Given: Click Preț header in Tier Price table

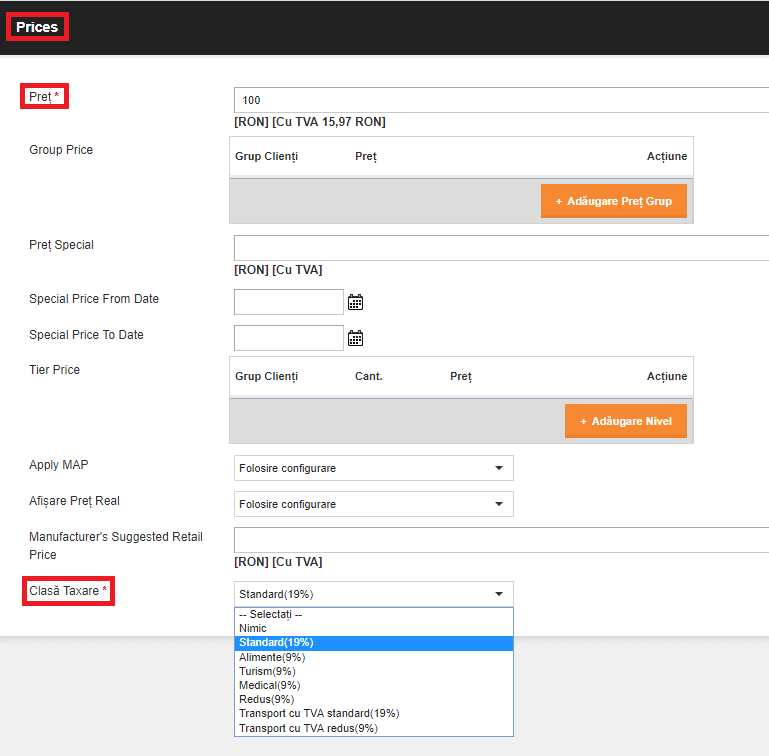Looking at the screenshot, I should pyautogui.click(x=461, y=376).
